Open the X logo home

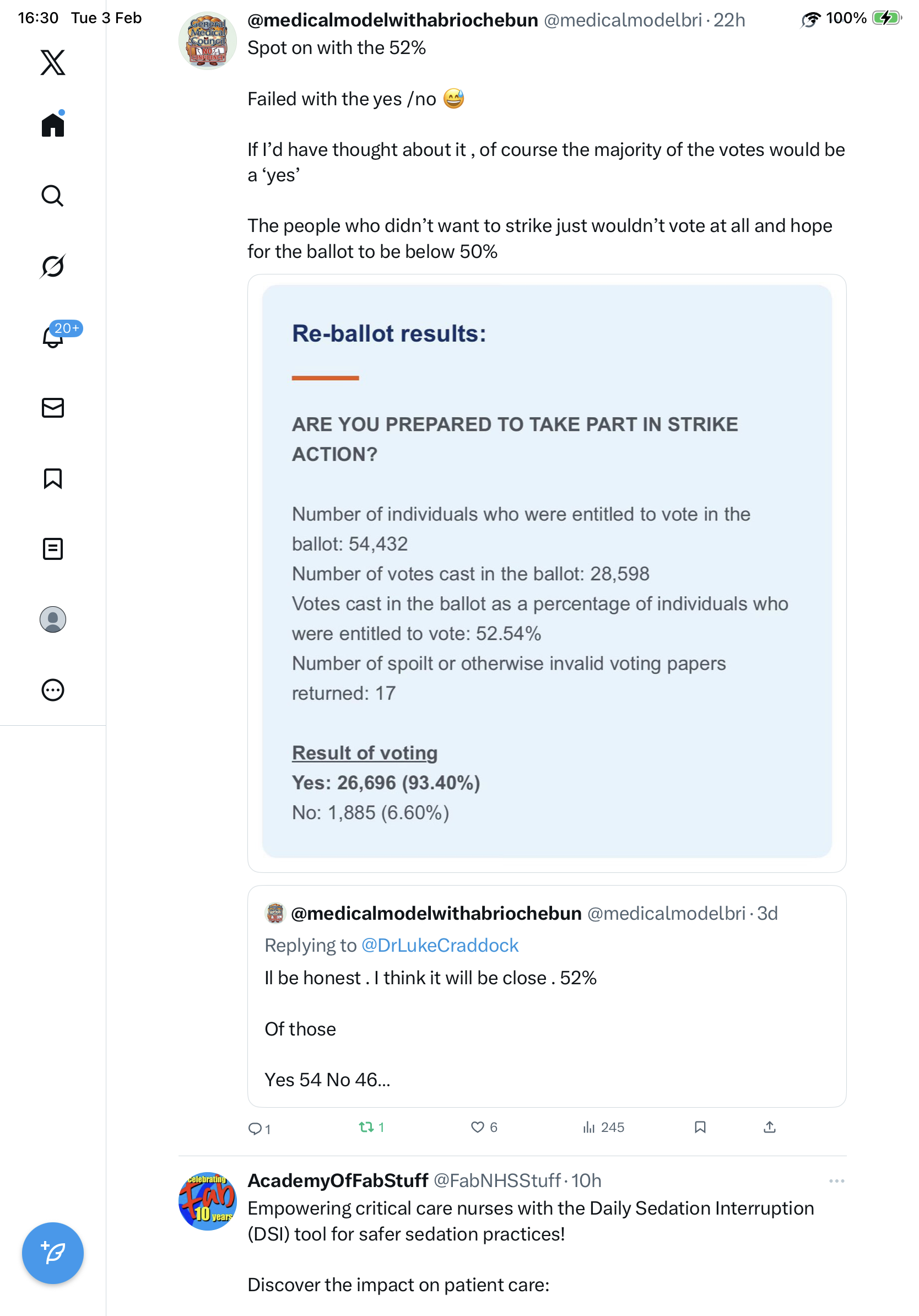(53, 62)
